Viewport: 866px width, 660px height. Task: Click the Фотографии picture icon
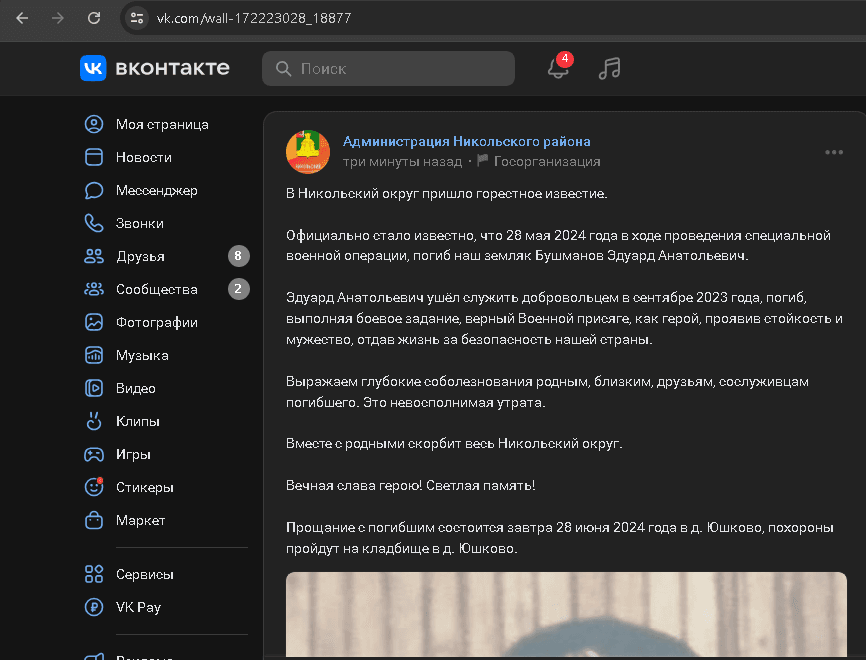coord(94,323)
